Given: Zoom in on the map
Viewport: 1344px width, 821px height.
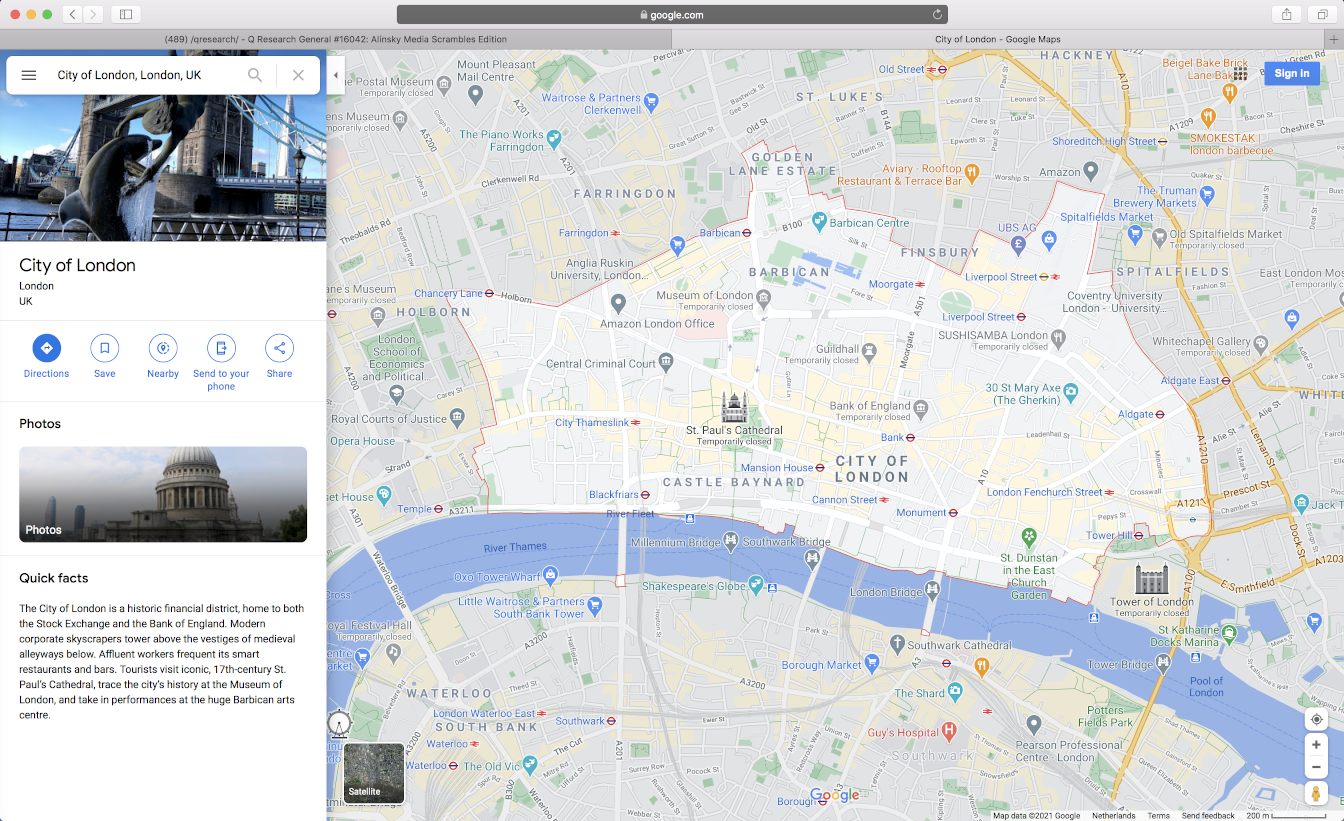Looking at the screenshot, I should click(1316, 745).
